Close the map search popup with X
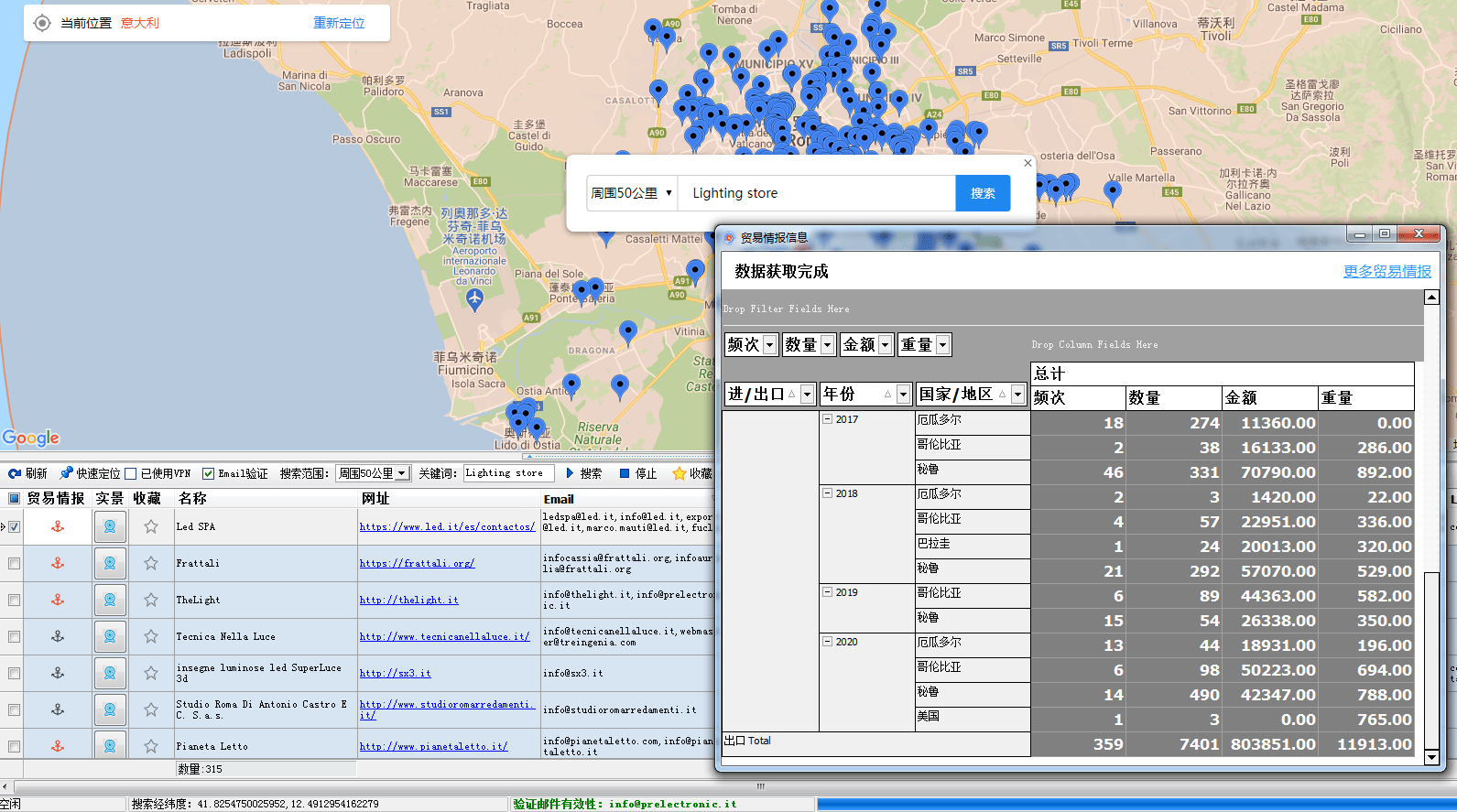 click(x=1028, y=163)
